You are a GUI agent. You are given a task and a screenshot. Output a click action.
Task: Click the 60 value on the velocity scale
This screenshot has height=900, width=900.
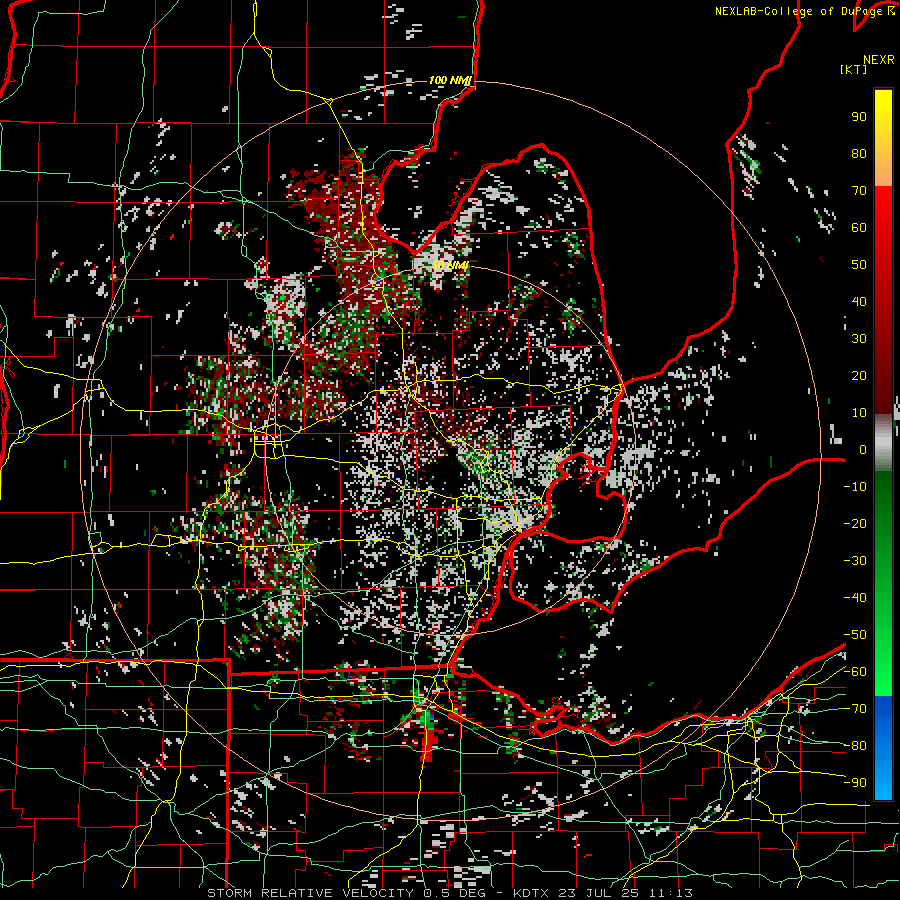point(859,228)
